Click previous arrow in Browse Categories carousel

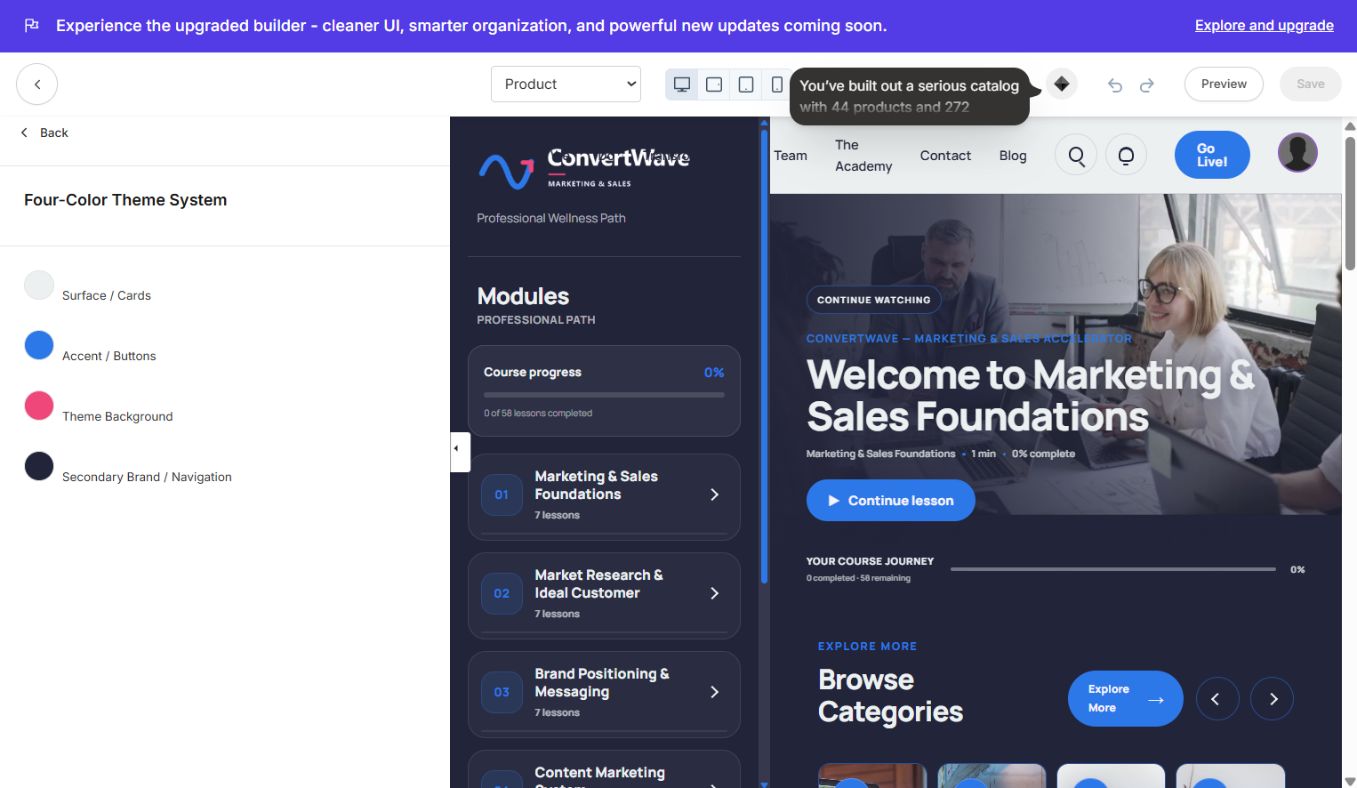click(1218, 699)
